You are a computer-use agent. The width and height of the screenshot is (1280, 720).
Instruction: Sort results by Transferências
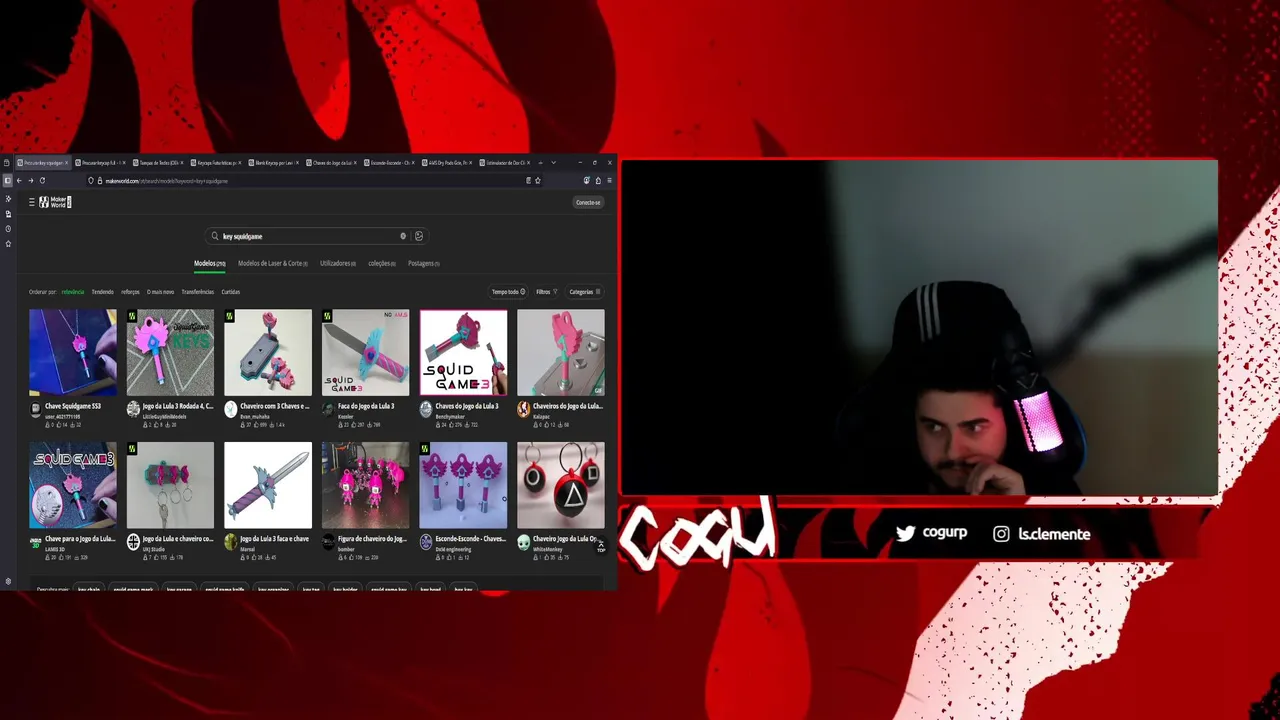click(198, 292)
